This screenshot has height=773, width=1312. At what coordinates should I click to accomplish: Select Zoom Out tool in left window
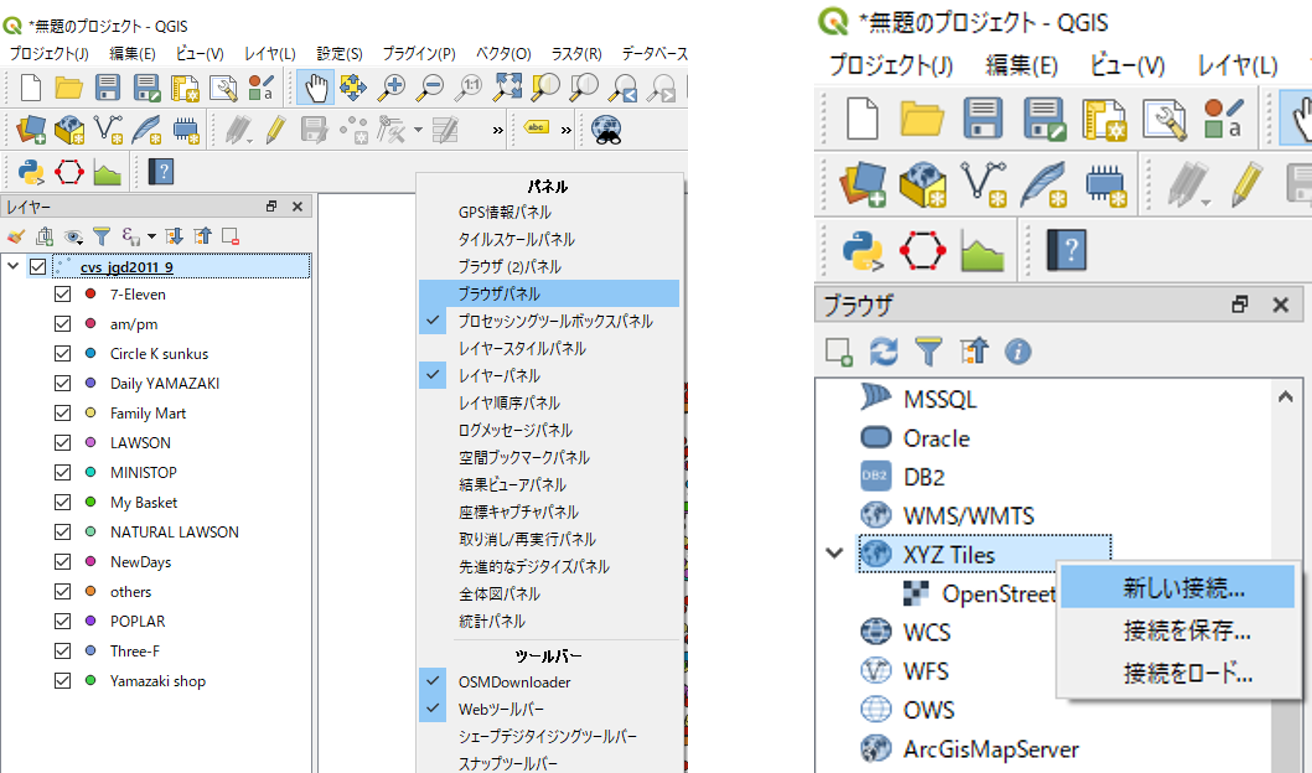coord(430,88)
